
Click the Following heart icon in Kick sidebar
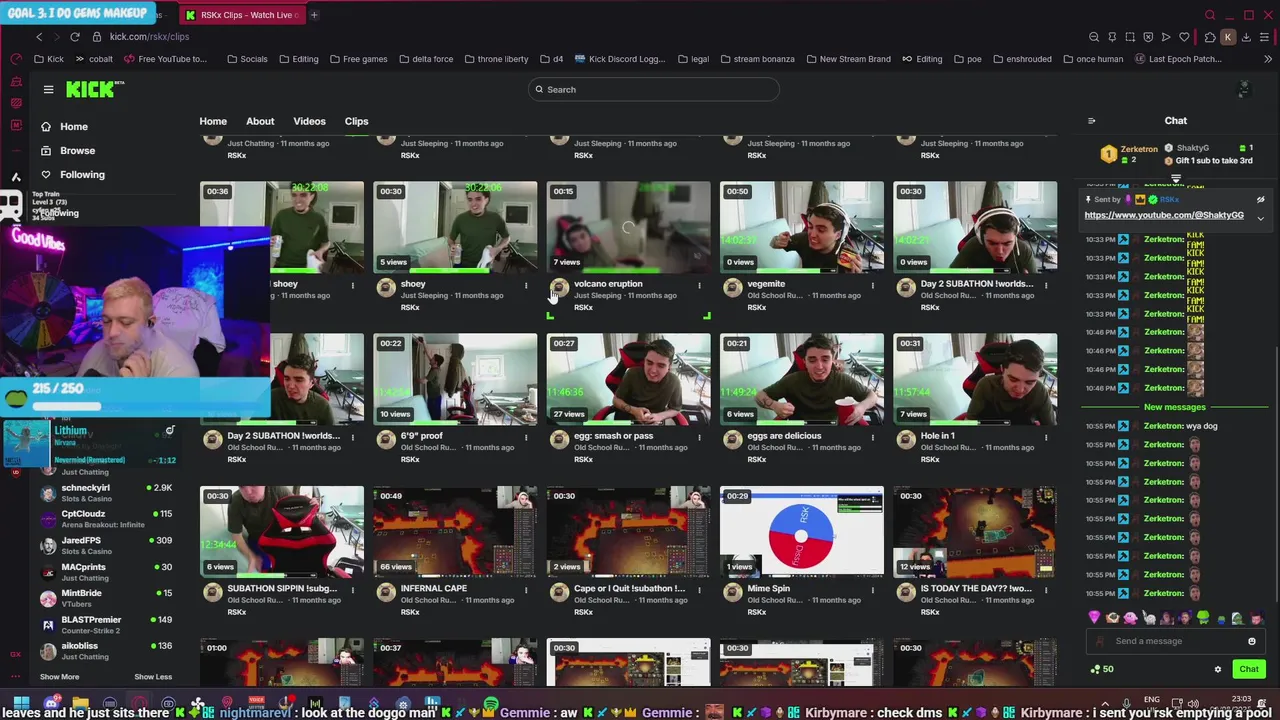pyautogui.click(x=46, y=175)
